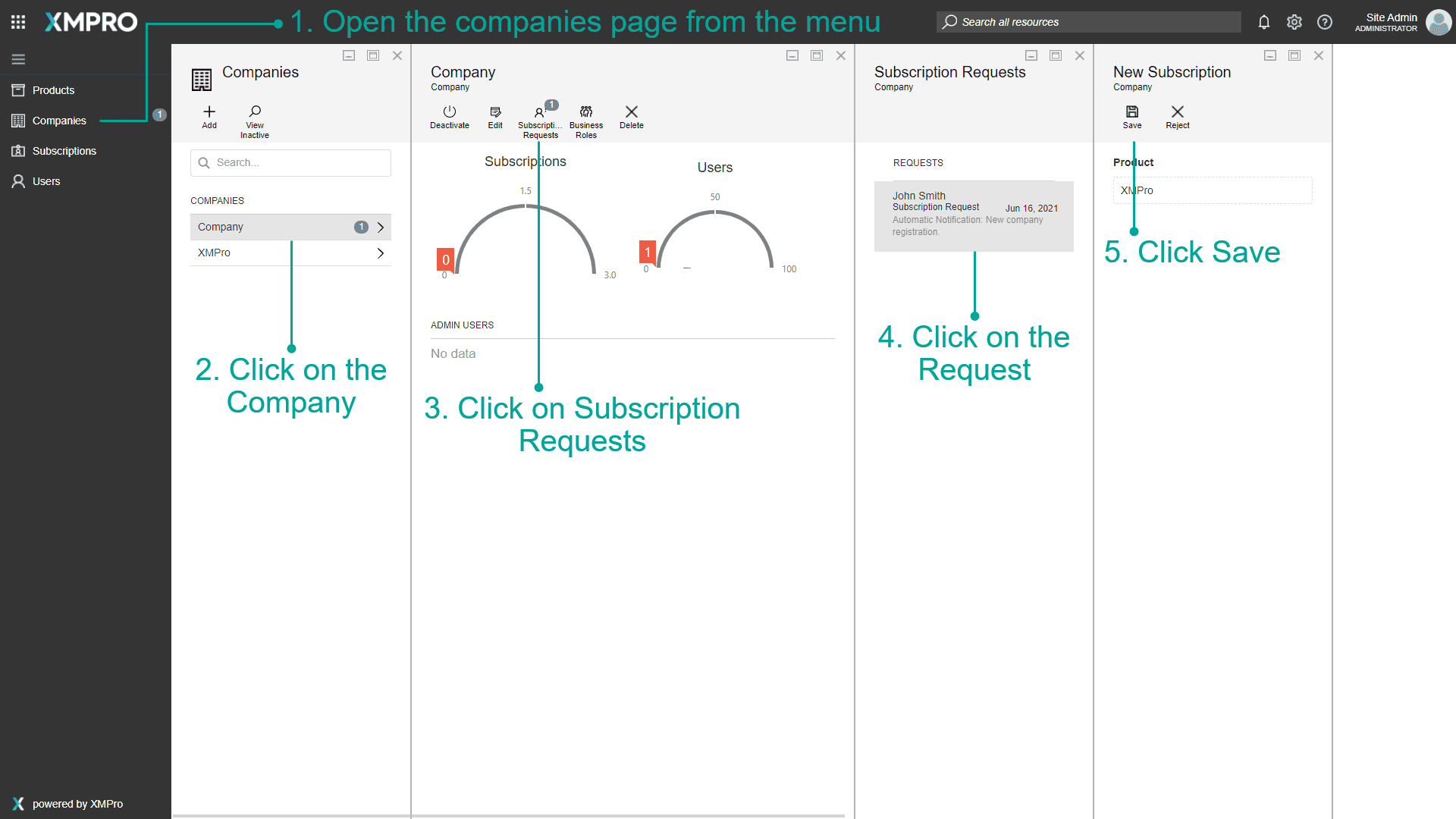Click inside the Search all resources field

1088,22
